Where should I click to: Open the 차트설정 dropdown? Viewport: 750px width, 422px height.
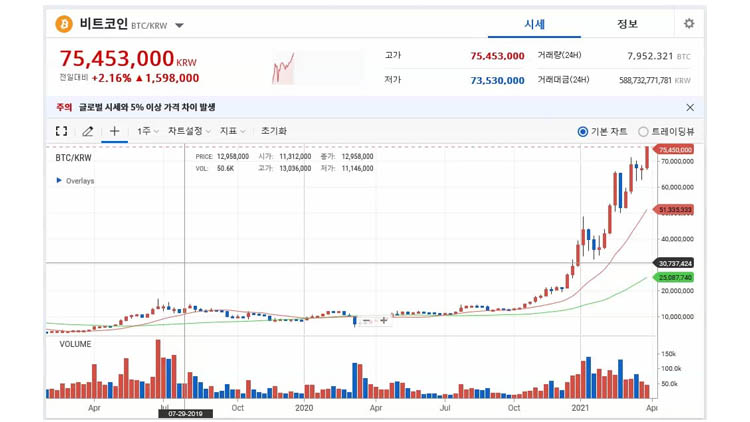click(189, 131)
